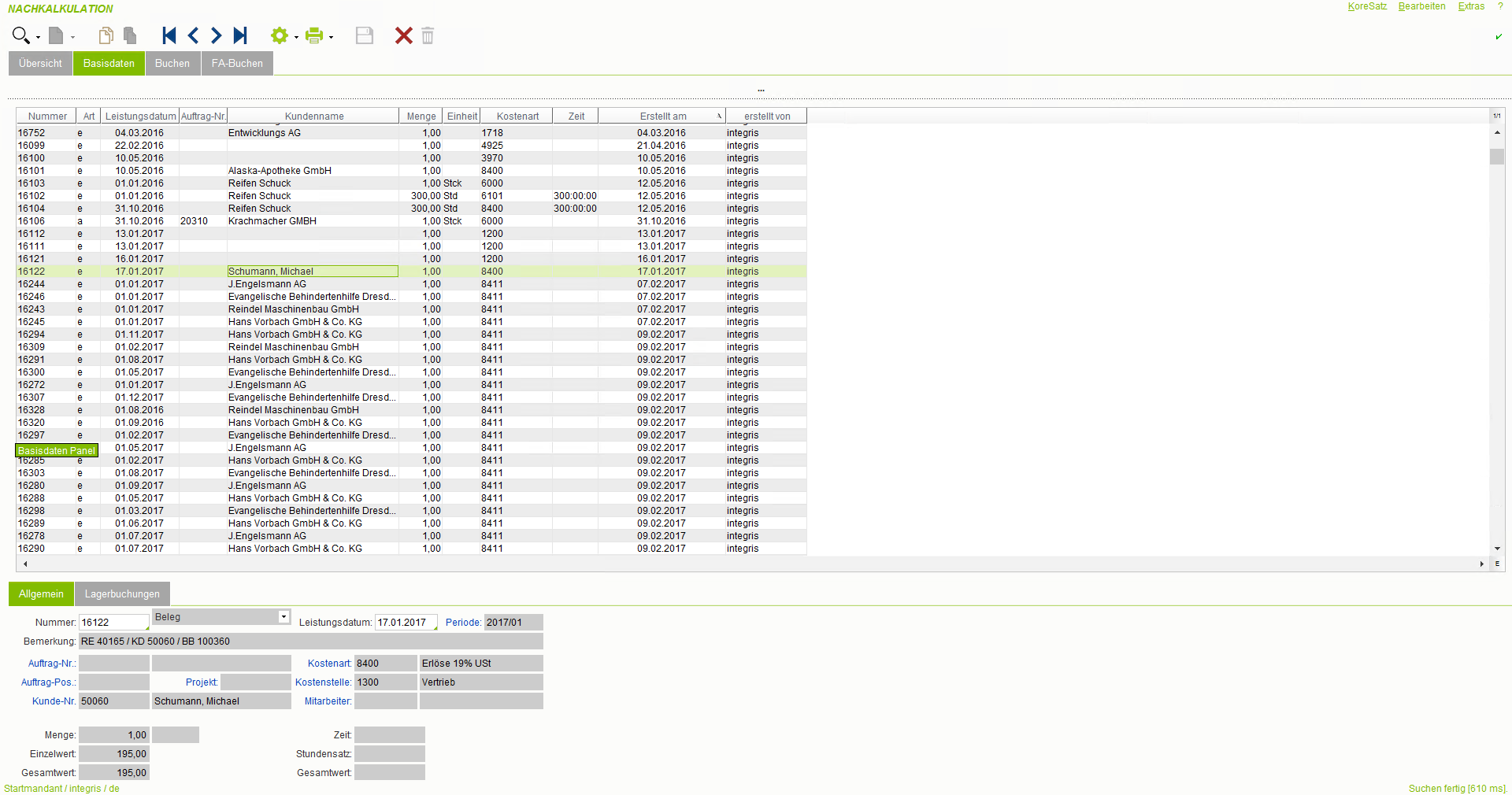This screenshot has height=795, width=1512.
Task: Click the paste record icon
Action: coord(130,35)
